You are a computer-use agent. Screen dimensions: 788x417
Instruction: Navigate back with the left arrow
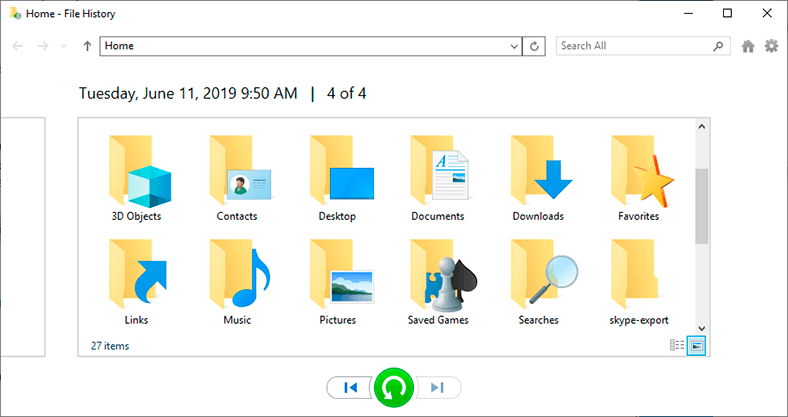(x=18, y=46)
